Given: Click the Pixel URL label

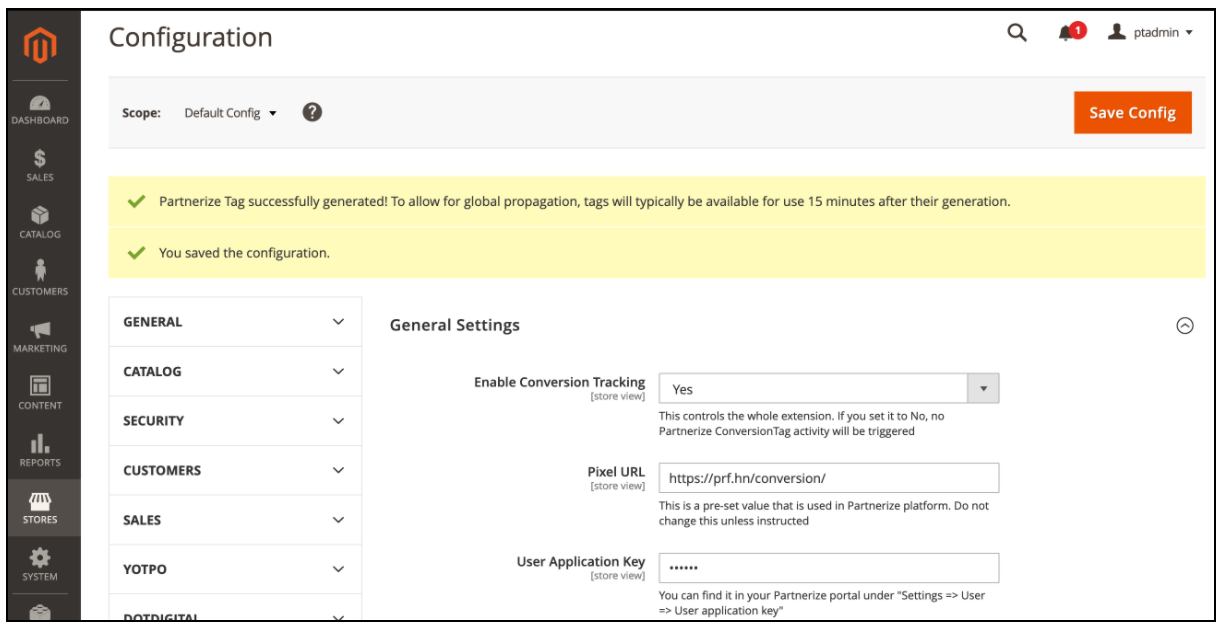Looking at the screenshot, I should click(x=616, y=472).
